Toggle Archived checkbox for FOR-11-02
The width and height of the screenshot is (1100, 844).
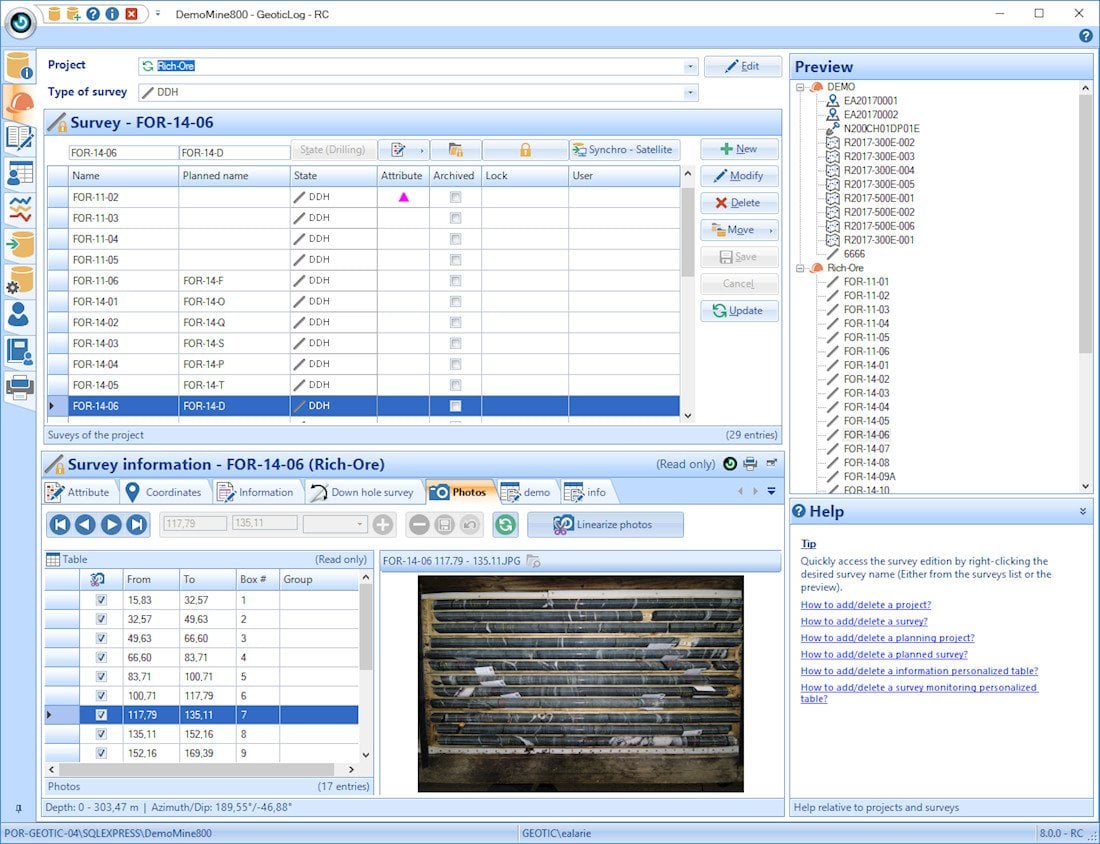(456, 197)
